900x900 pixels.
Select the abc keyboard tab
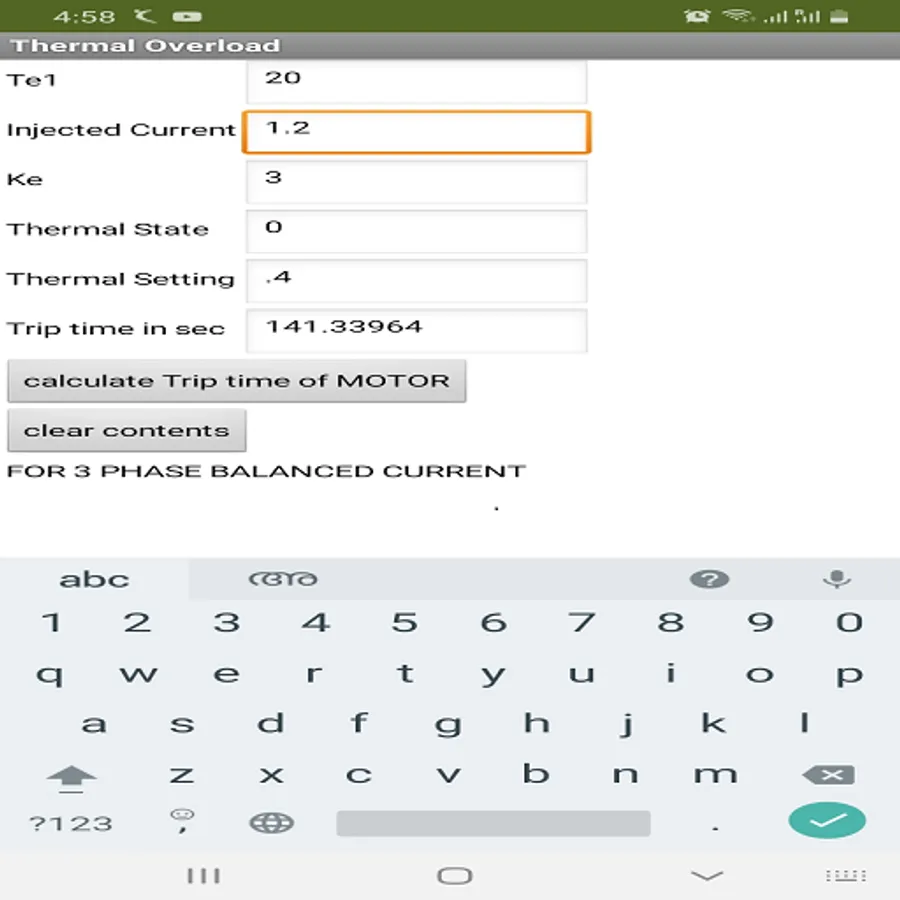point(95,578)
